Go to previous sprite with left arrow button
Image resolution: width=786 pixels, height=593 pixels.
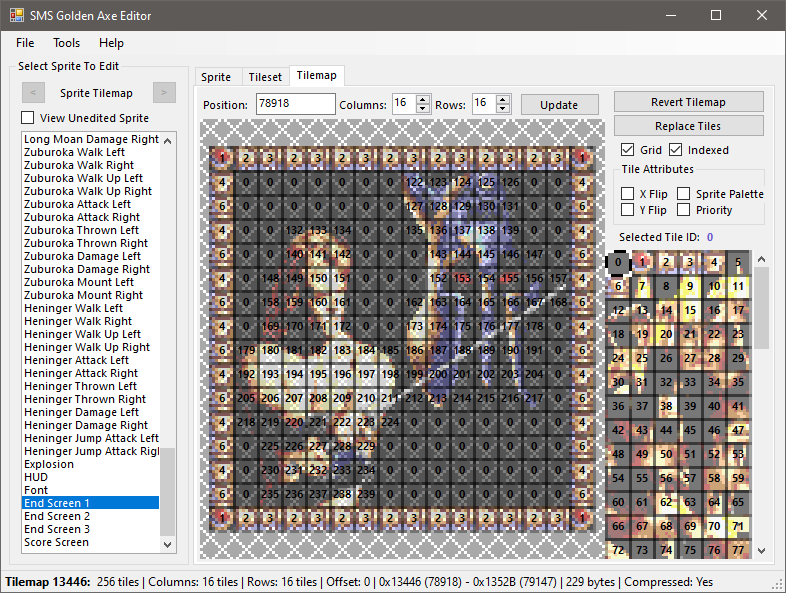pyautogui.click(x=33, y=93)
